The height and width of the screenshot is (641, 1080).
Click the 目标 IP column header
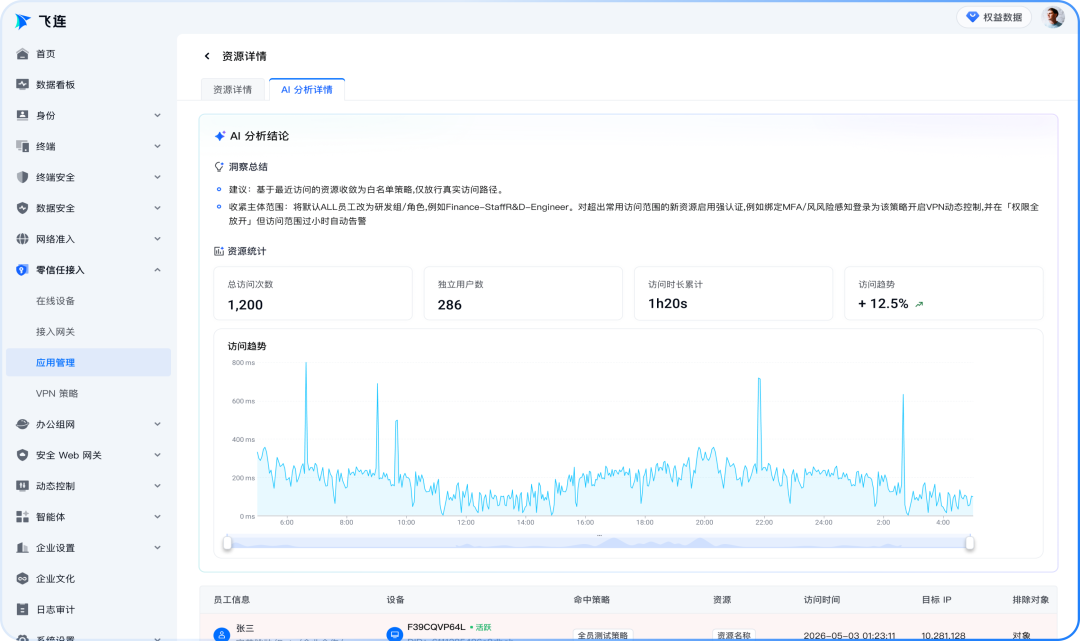pyautogui.click(x=937, y=600)
